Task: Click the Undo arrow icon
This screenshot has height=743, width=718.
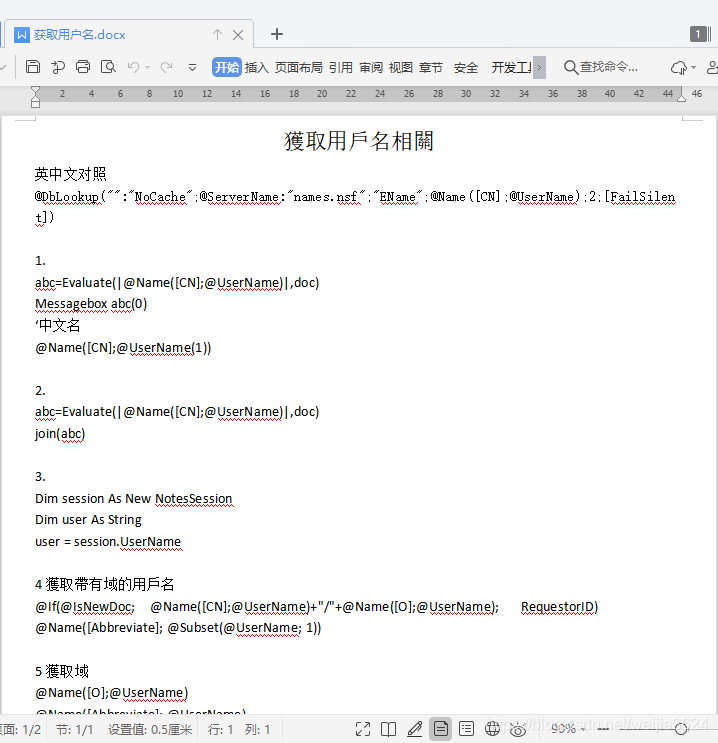Action: coord(133,67)
